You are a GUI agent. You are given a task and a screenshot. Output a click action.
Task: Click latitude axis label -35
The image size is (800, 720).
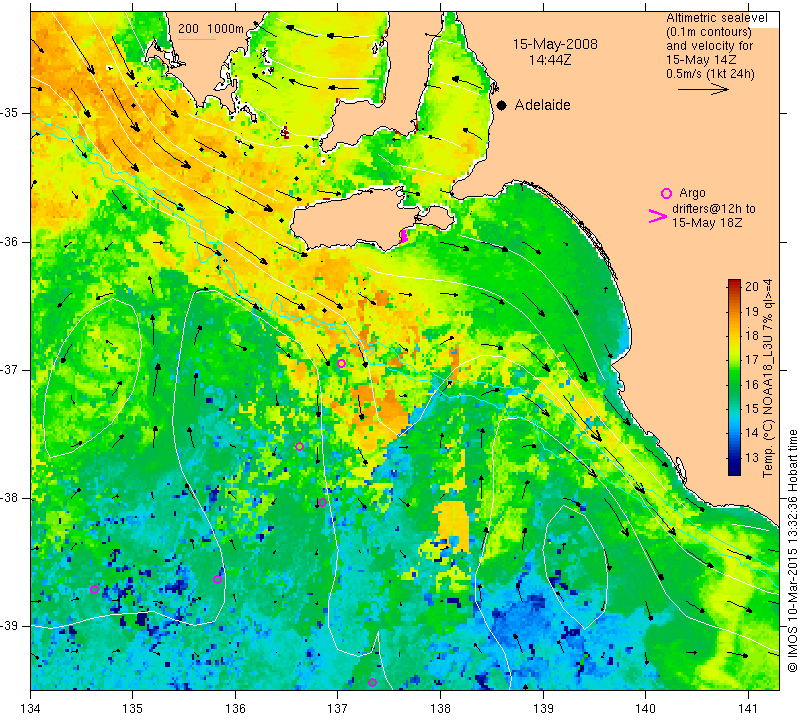pyautogui.click(x=10, y=113)
